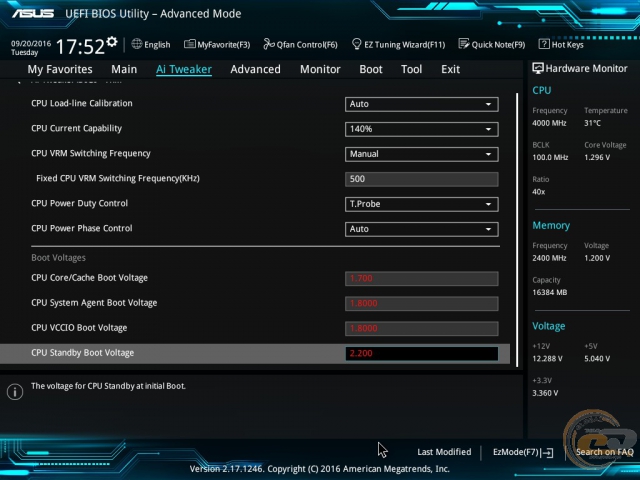Click CPU System Agent Boot Voltage field

pos(421,304)
